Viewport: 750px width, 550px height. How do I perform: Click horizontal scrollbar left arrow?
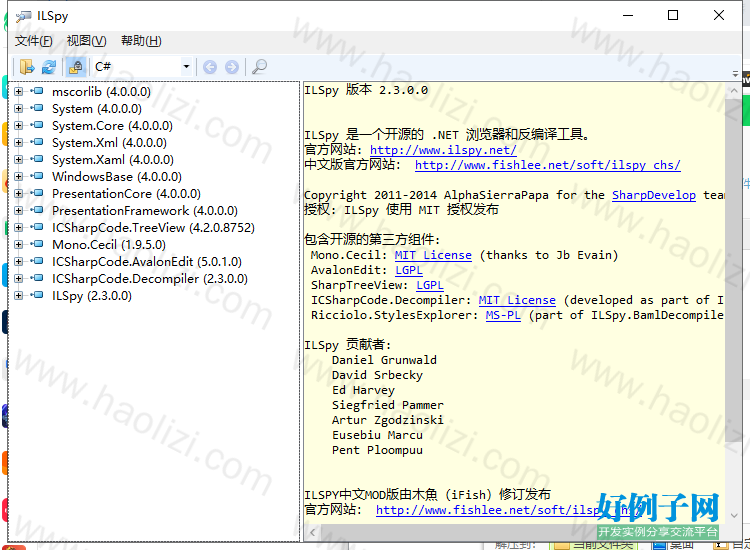pos(312,532)
